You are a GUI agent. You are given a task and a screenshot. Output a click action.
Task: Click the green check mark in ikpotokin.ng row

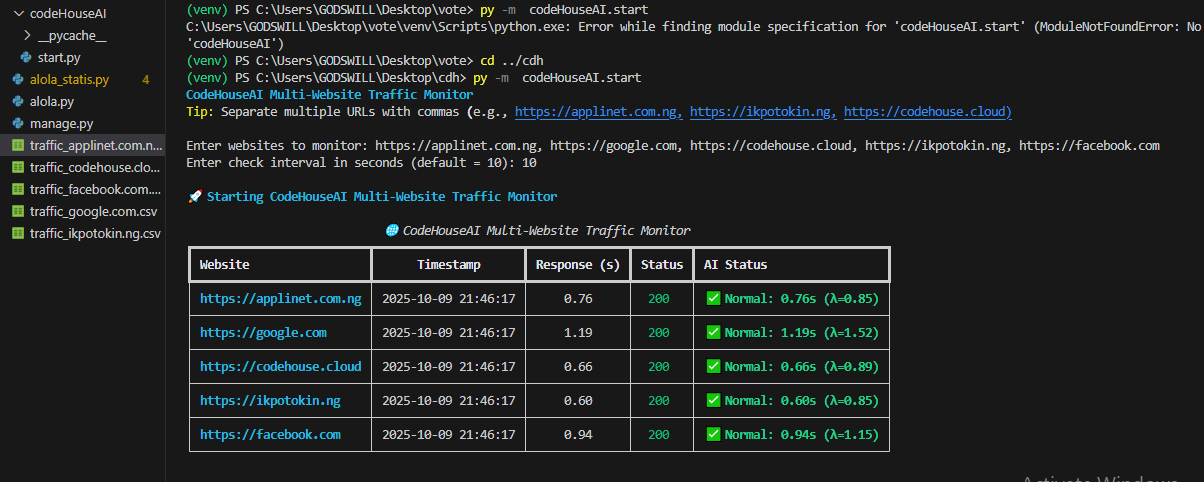[713, 400]
